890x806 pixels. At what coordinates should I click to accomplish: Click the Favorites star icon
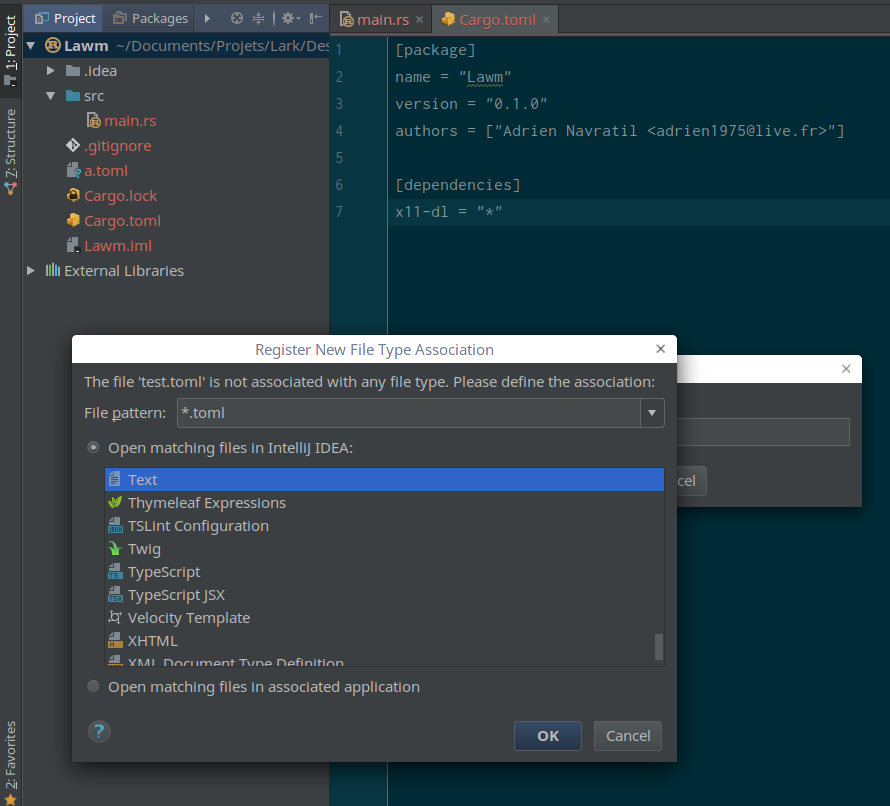tap(10, 799)
